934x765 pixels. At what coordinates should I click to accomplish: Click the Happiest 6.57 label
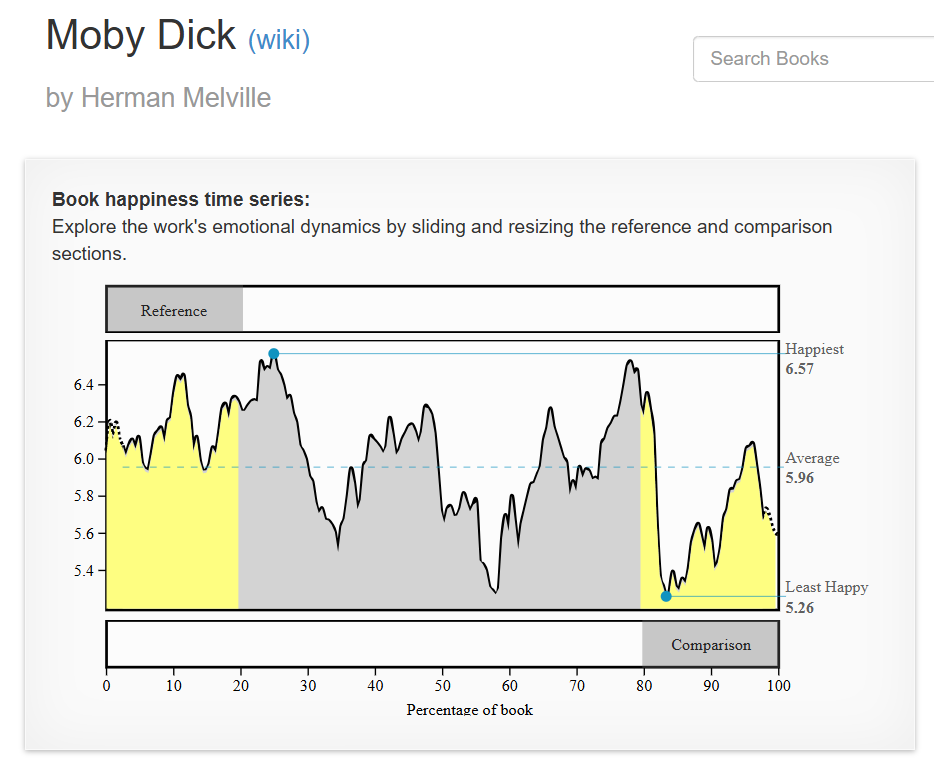point(814,359)
